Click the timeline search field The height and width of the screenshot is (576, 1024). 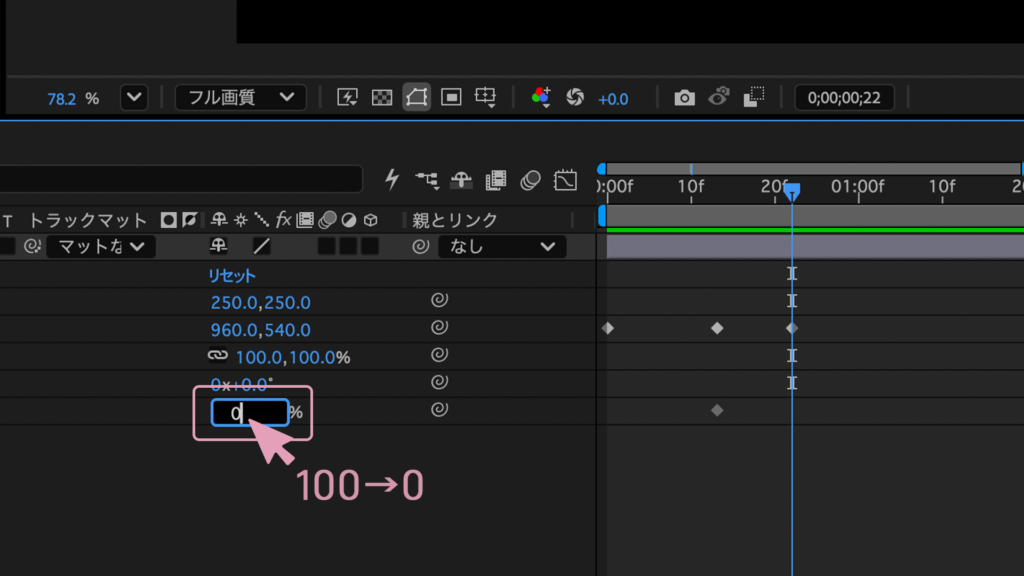pos(181,179)
